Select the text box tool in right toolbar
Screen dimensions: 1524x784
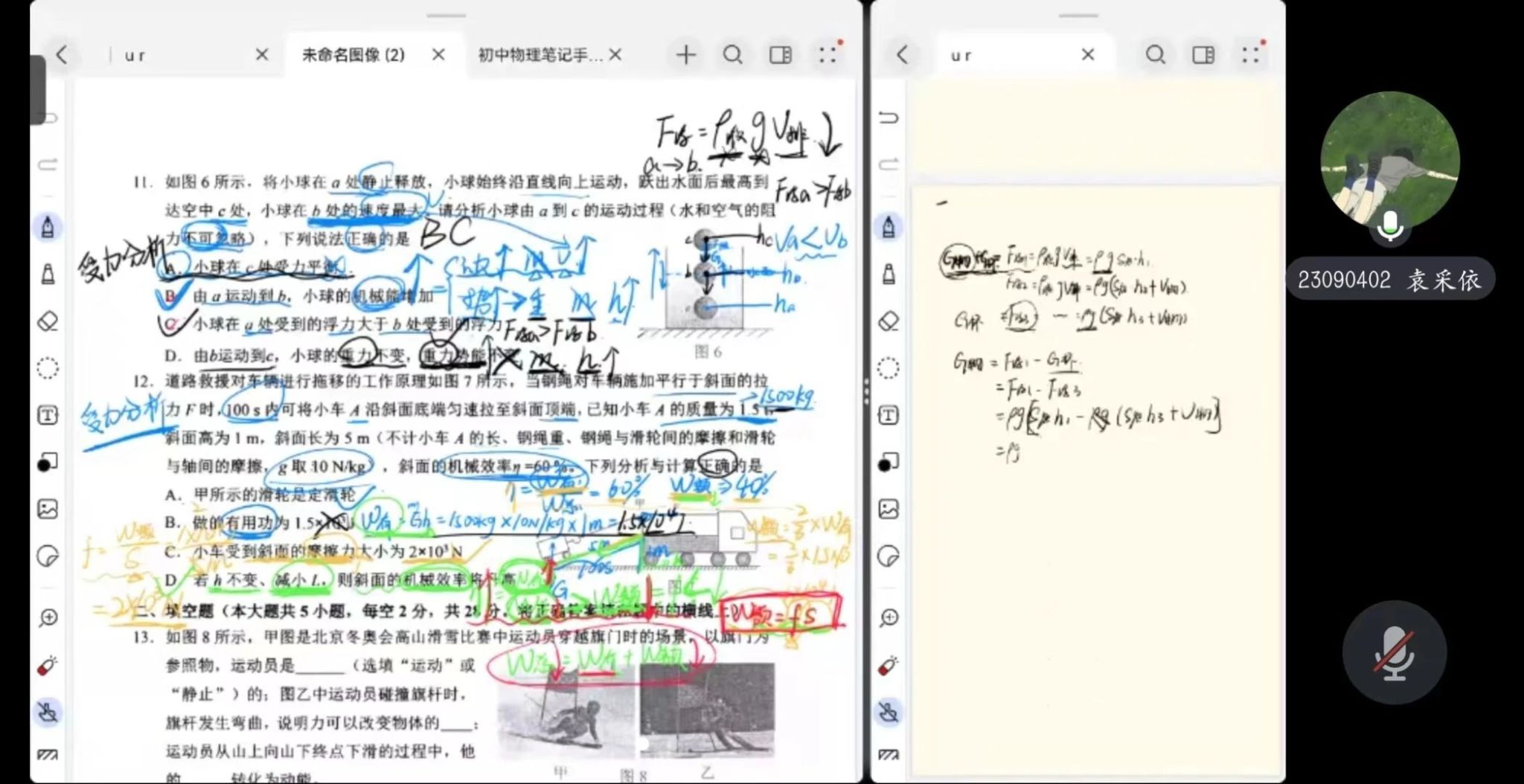coord(889,415)
